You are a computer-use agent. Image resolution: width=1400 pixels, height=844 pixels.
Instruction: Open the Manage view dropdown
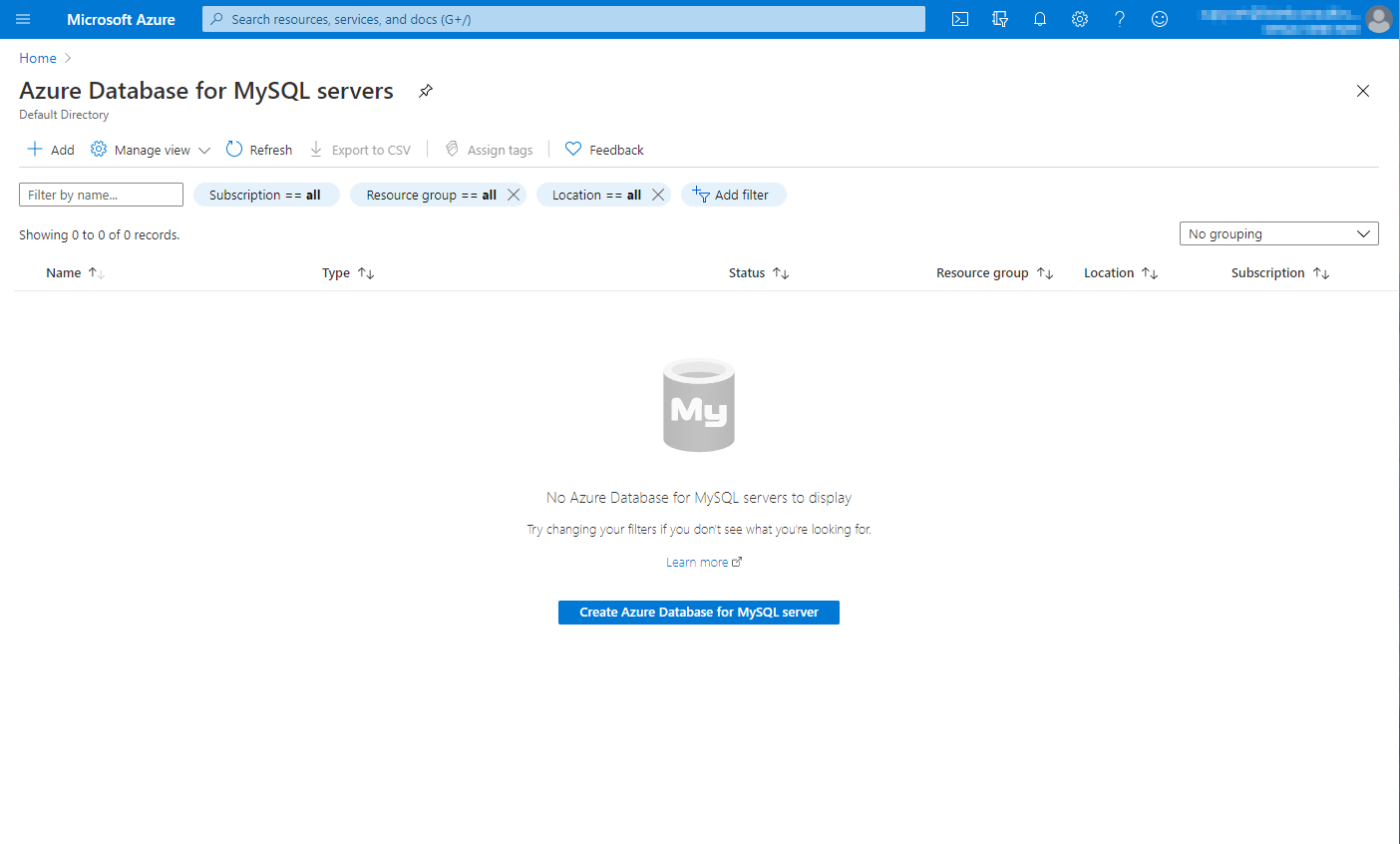point(151,149)
